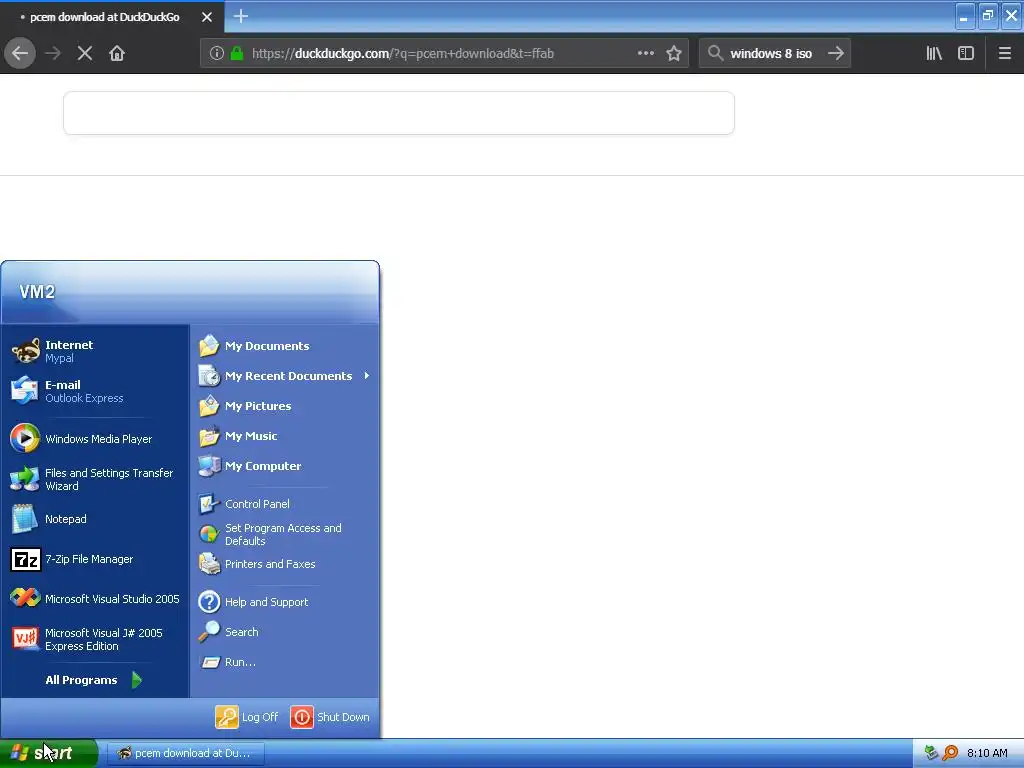The width and height of the screenshot is (1024, 768).
Task: Open Control Panel
Action: point(285,504)
